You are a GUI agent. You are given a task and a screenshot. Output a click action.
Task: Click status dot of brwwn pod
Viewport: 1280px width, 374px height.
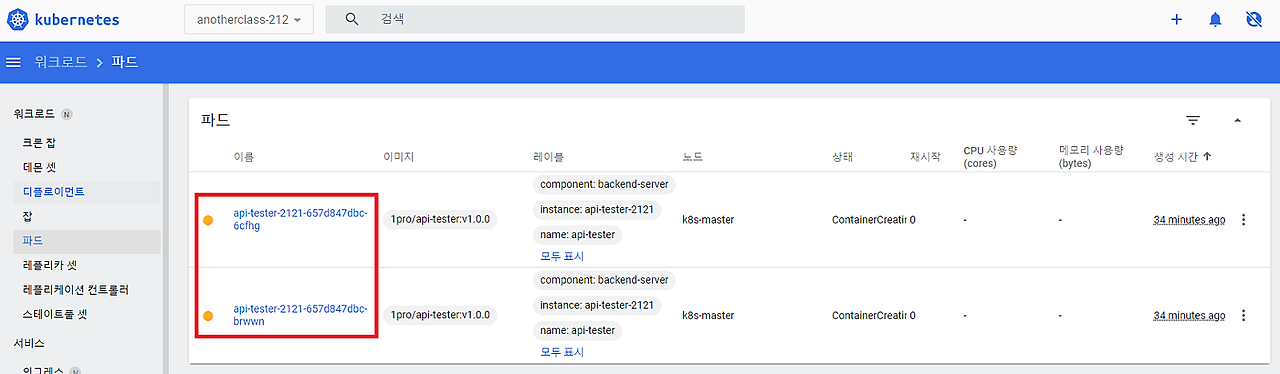coord(208,316)
